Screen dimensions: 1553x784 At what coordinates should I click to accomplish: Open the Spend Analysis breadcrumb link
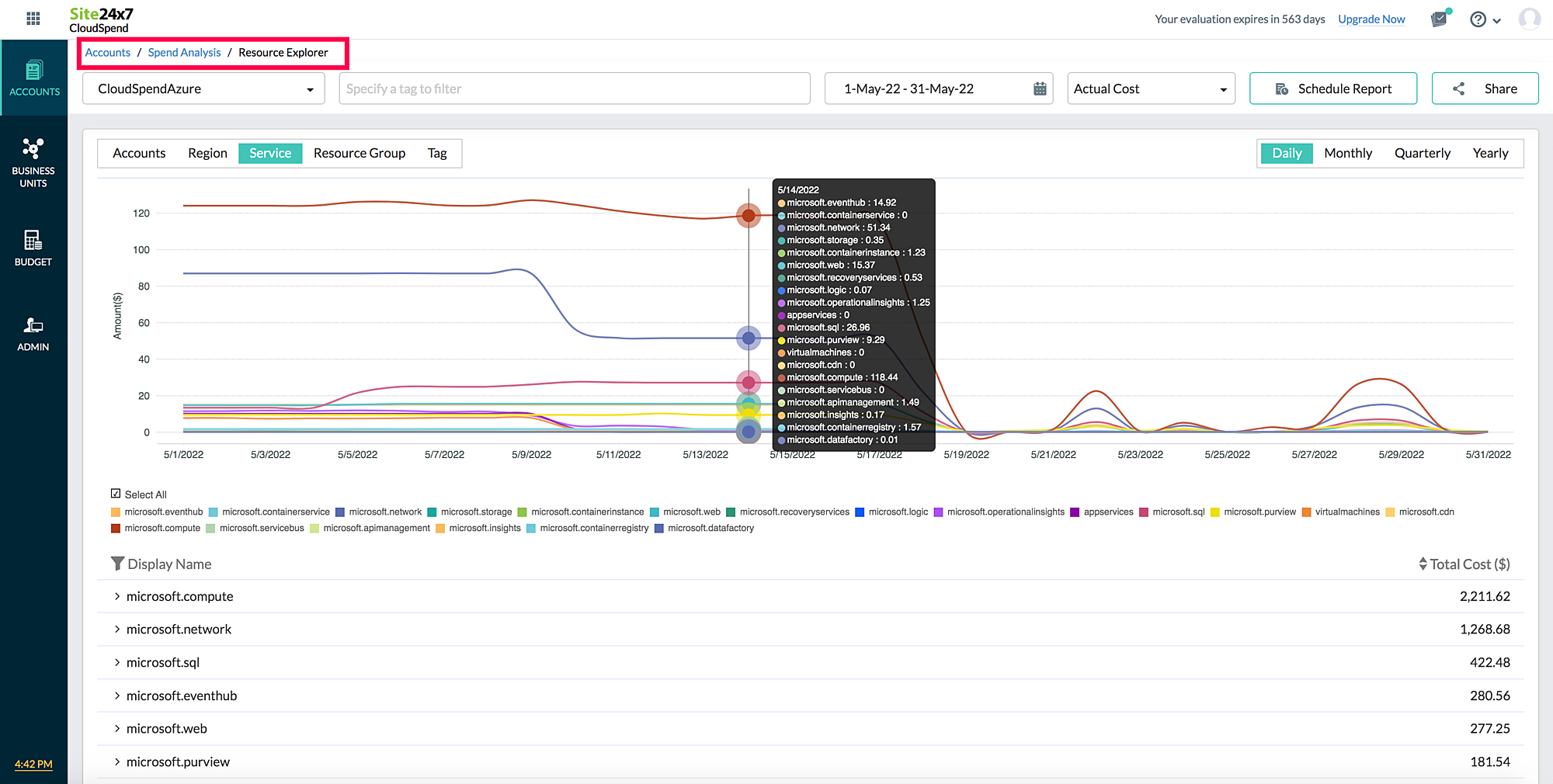click(x=184, y=52)
